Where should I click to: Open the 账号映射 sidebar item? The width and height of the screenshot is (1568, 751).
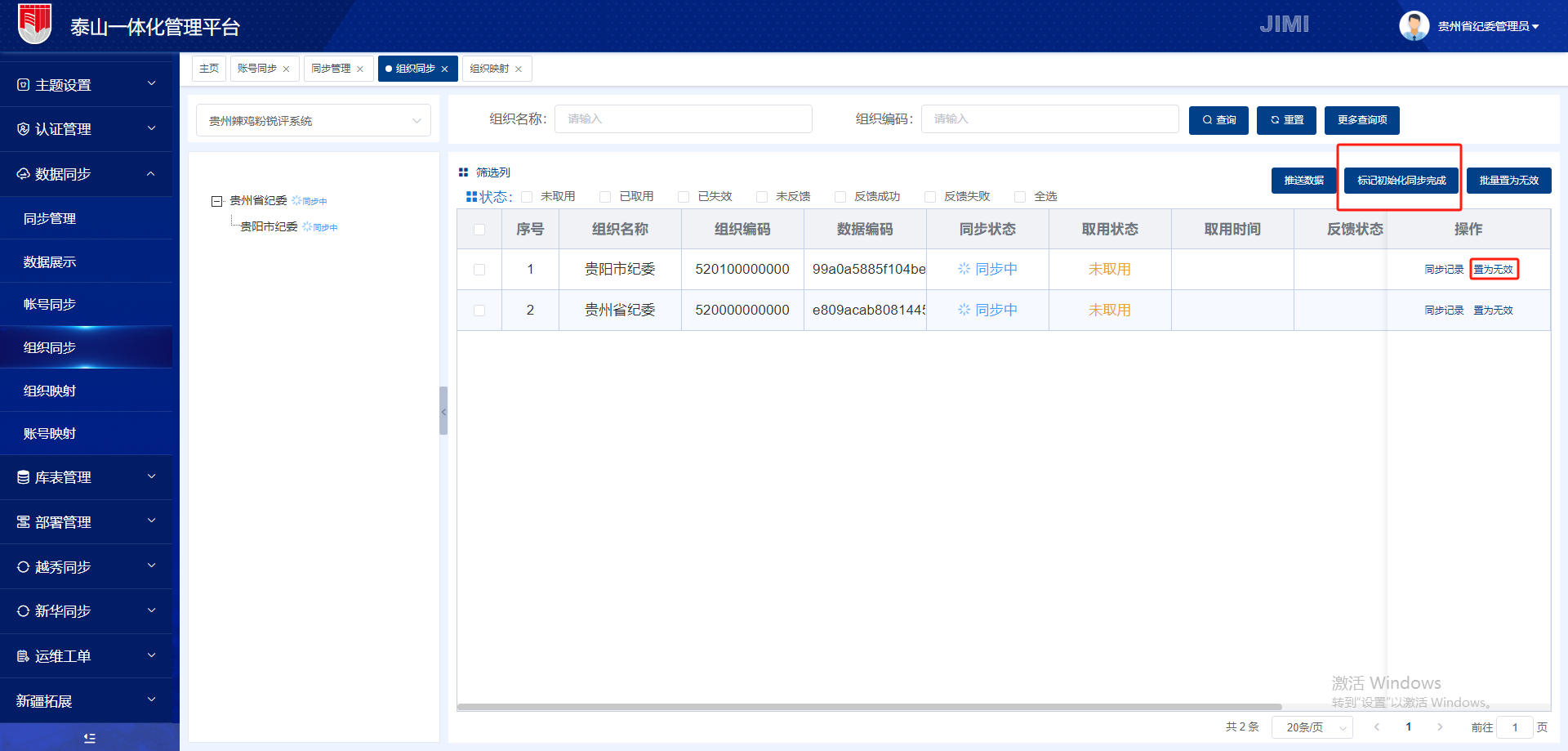point(87,433)
